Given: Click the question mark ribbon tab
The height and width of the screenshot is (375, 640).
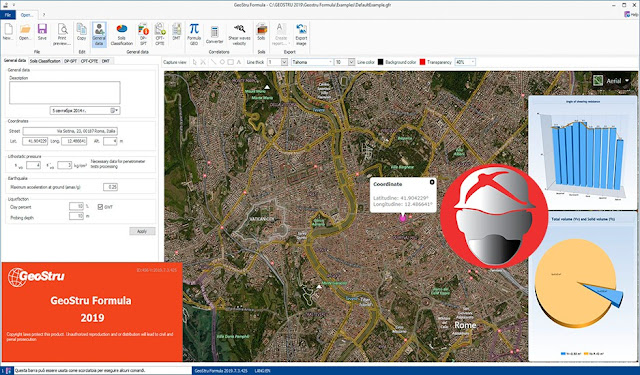Looking at the screenshot, I should pos(44,15).
